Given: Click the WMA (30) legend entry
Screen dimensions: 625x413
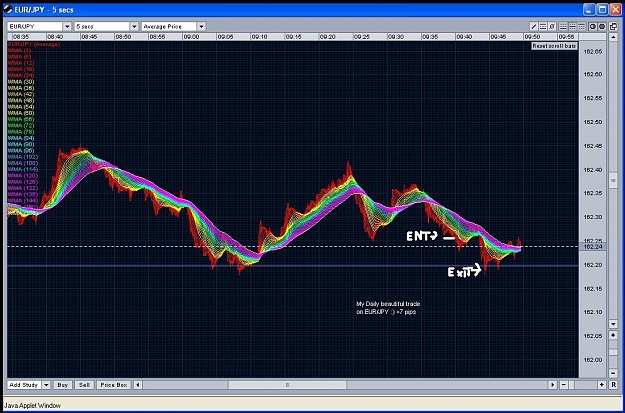Looking at the screenshot, I should (21, 82).
